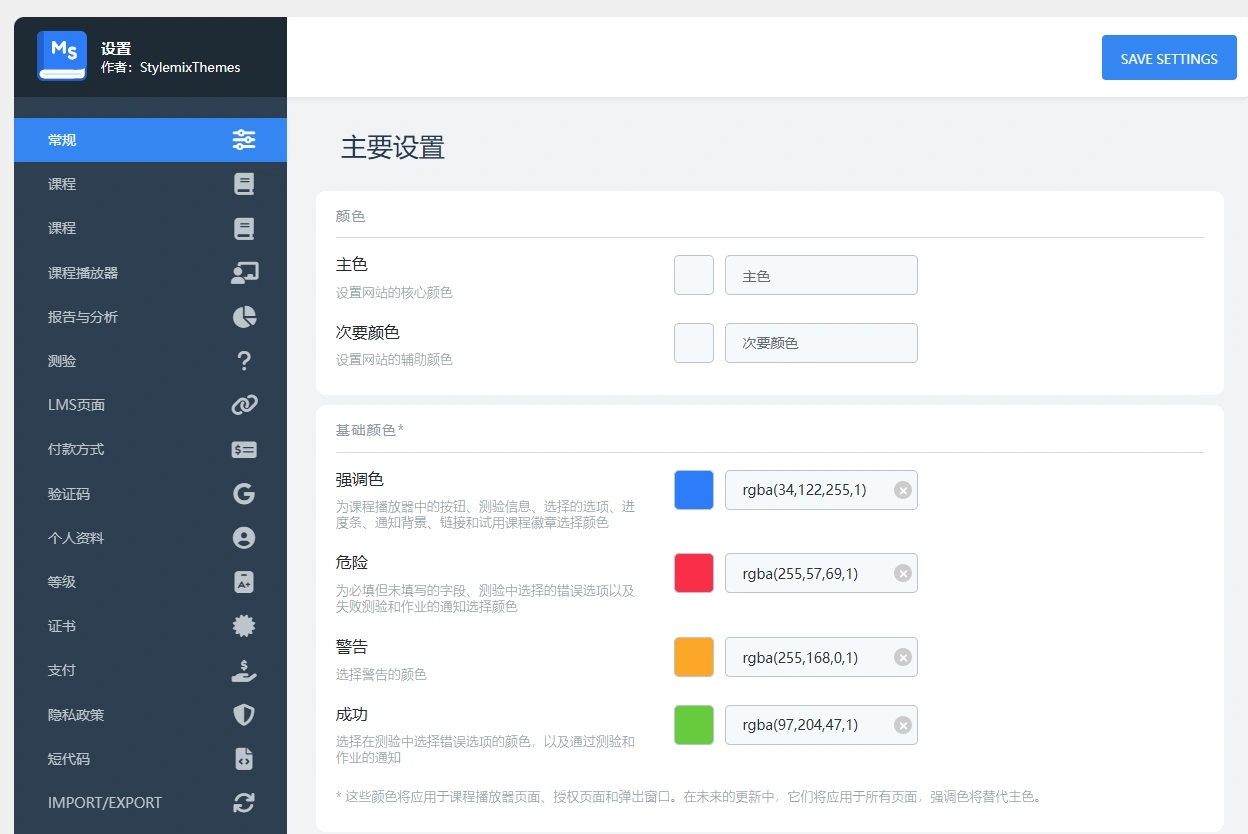
Task: Open the 强调色 blue color swatch
Action: pyautogui.click(x=693, y=489)
